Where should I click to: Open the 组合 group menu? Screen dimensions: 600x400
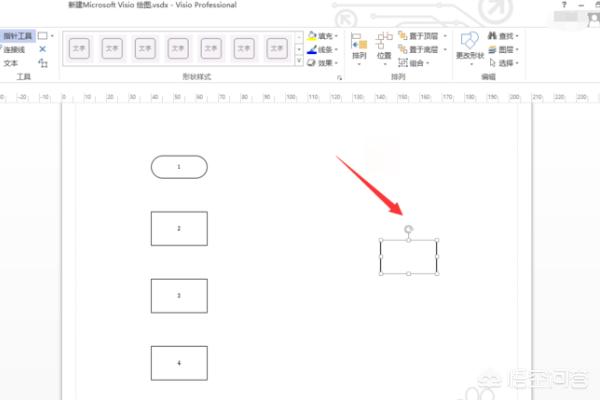(414, 63)
